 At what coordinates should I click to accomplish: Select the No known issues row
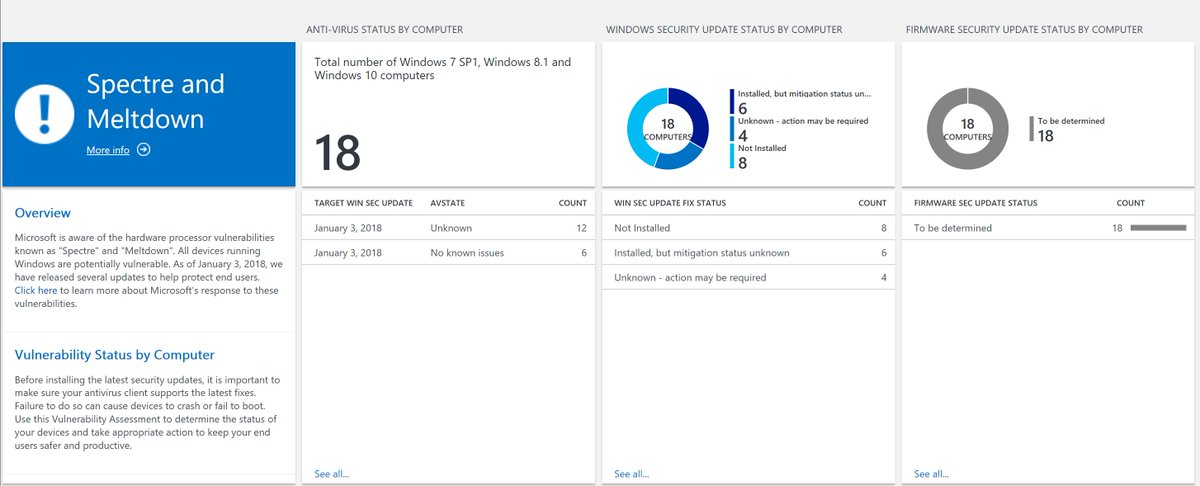[x=450, y=253]
